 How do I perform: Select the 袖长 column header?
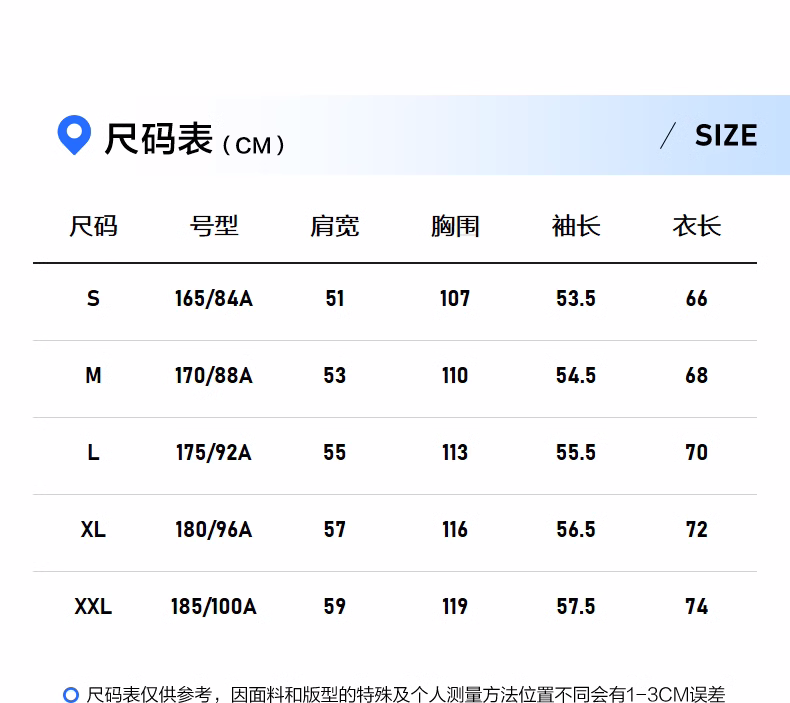point(576,226)
